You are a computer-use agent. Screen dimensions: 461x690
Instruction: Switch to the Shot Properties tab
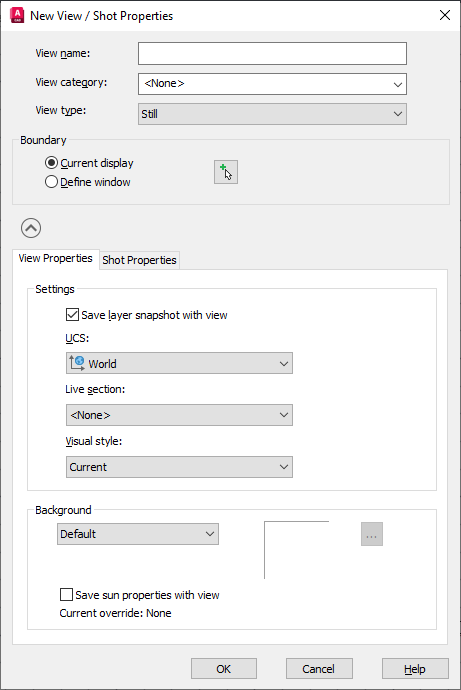coord(139,260)
